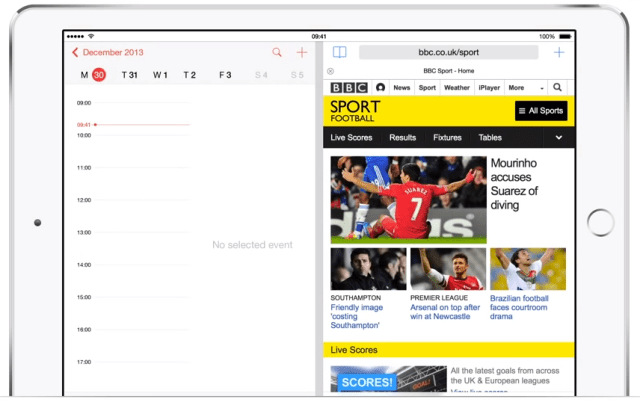The width and height of the screenshot is (640, 414).
Task: Open the Suarez number 7 lead photo
Action: pos(409,200)
